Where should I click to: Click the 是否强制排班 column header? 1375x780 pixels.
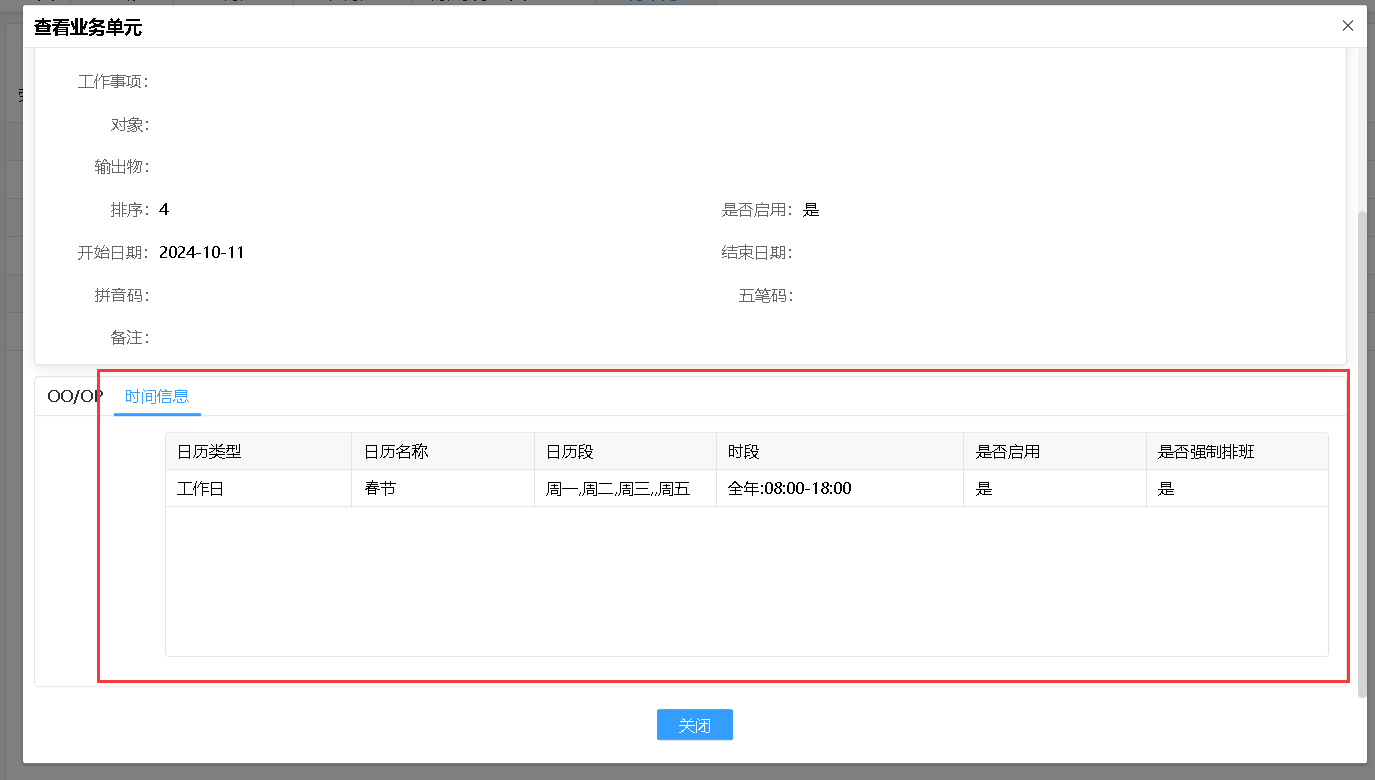coord(1199,451)
